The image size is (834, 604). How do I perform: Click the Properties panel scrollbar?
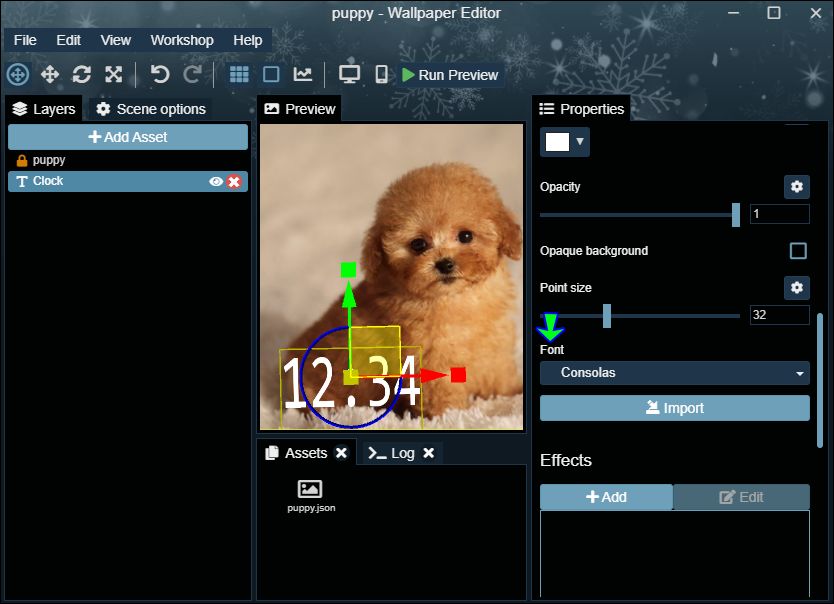(820, 380)
